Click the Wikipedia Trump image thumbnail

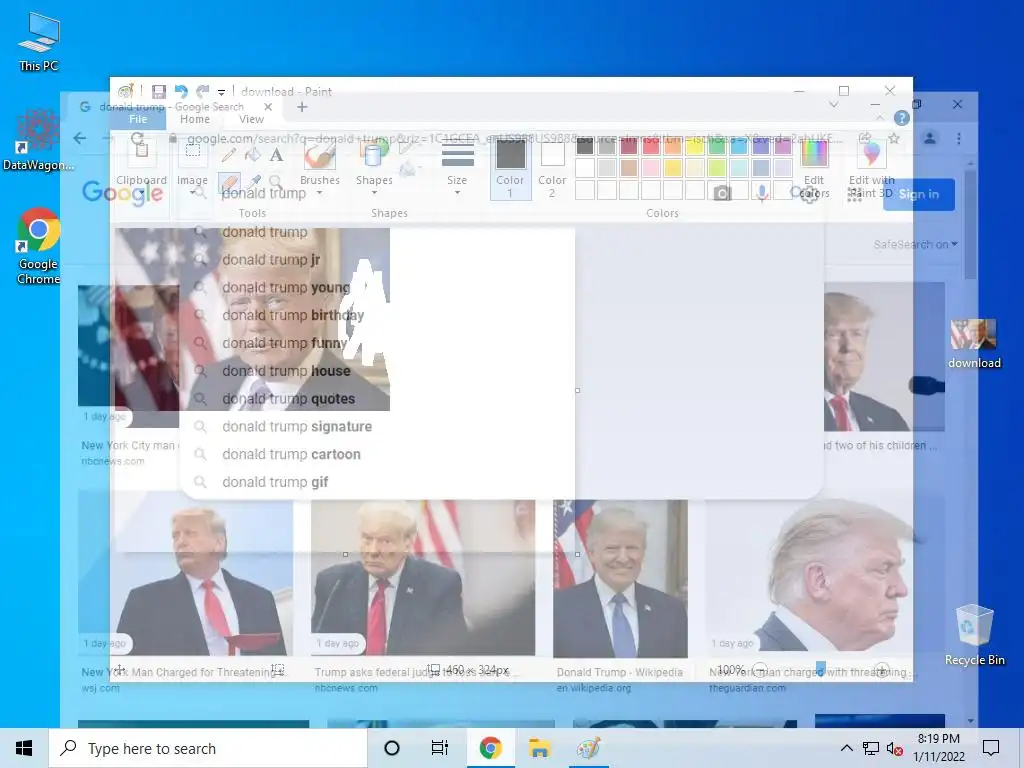[620, 579]
